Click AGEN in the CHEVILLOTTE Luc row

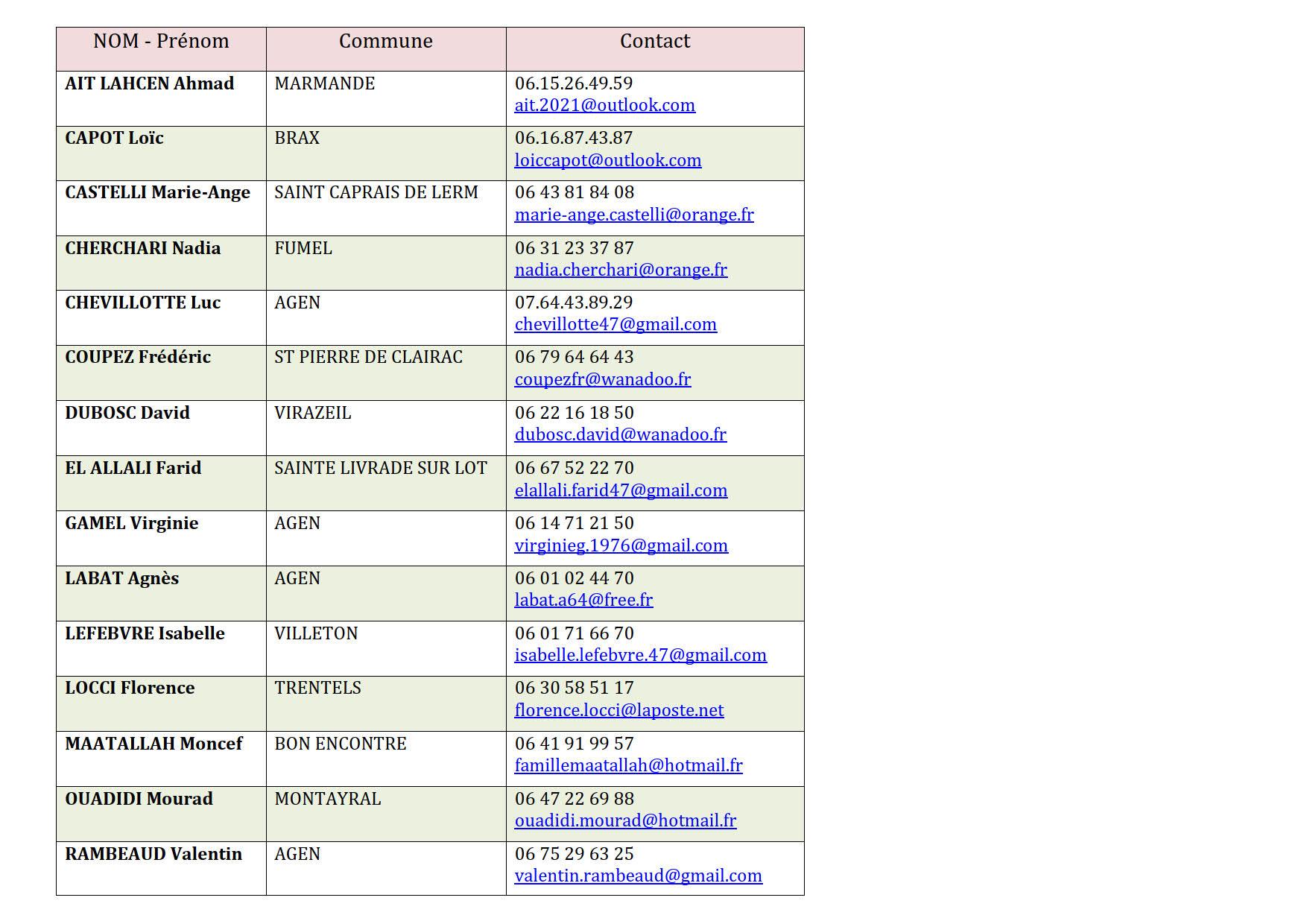pos(297,303)
